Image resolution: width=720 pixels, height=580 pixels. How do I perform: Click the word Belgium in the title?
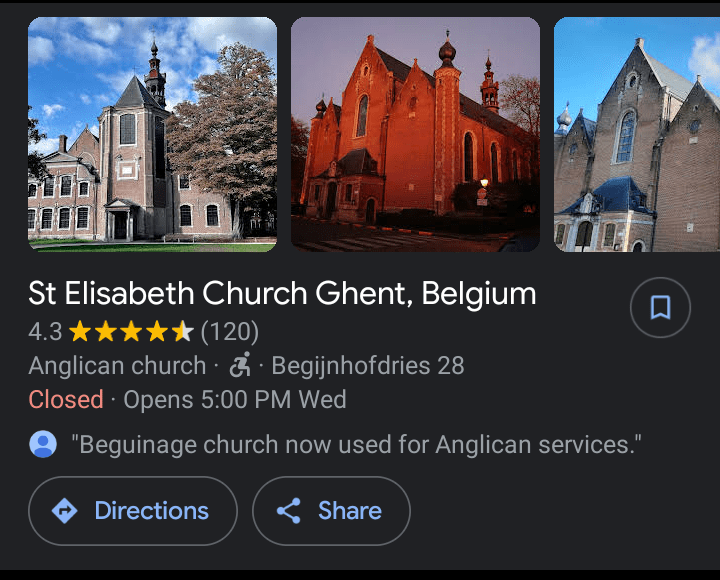point(479,294)
